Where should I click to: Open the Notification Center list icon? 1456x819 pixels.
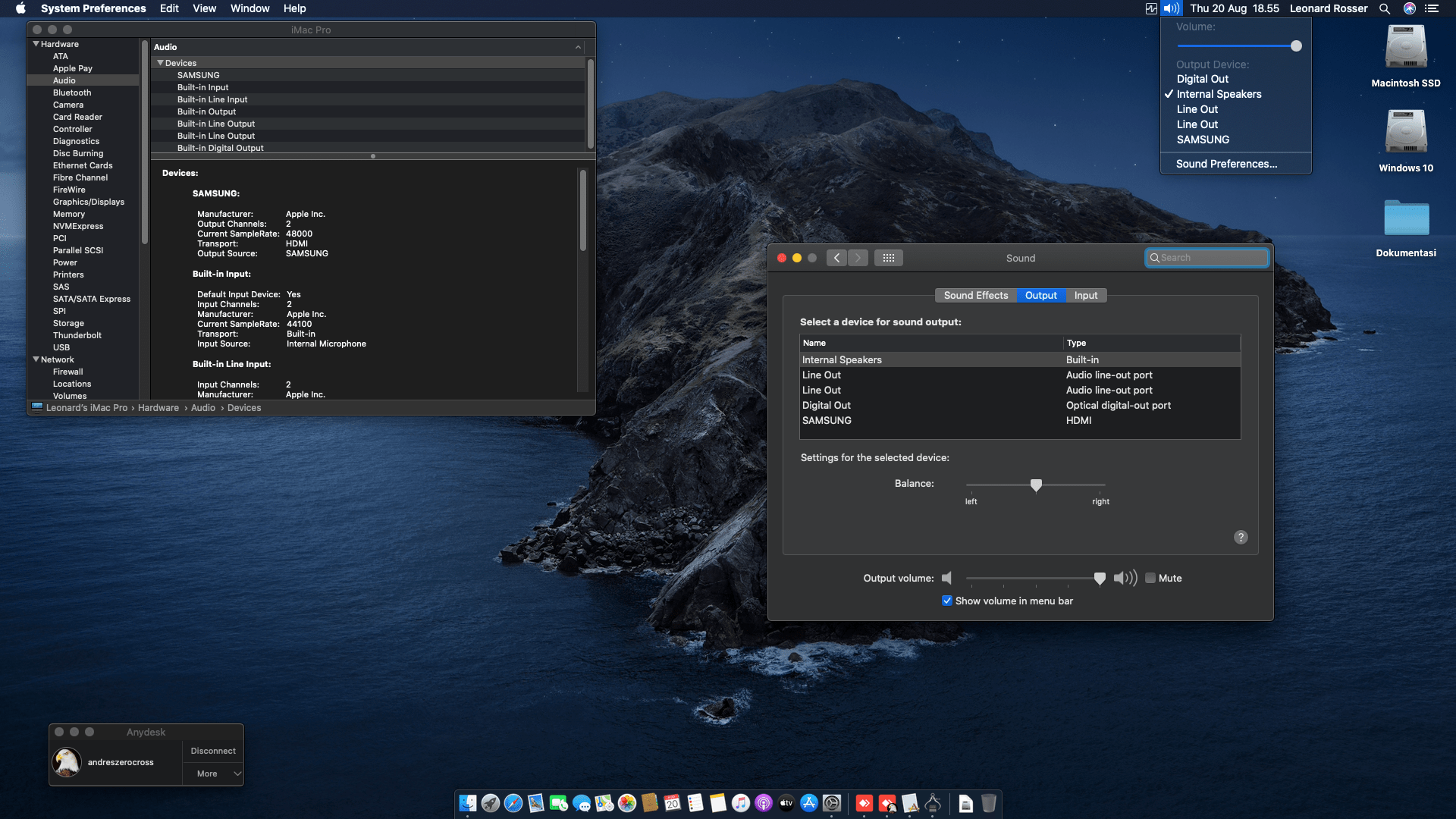[x=1432, y=8]
